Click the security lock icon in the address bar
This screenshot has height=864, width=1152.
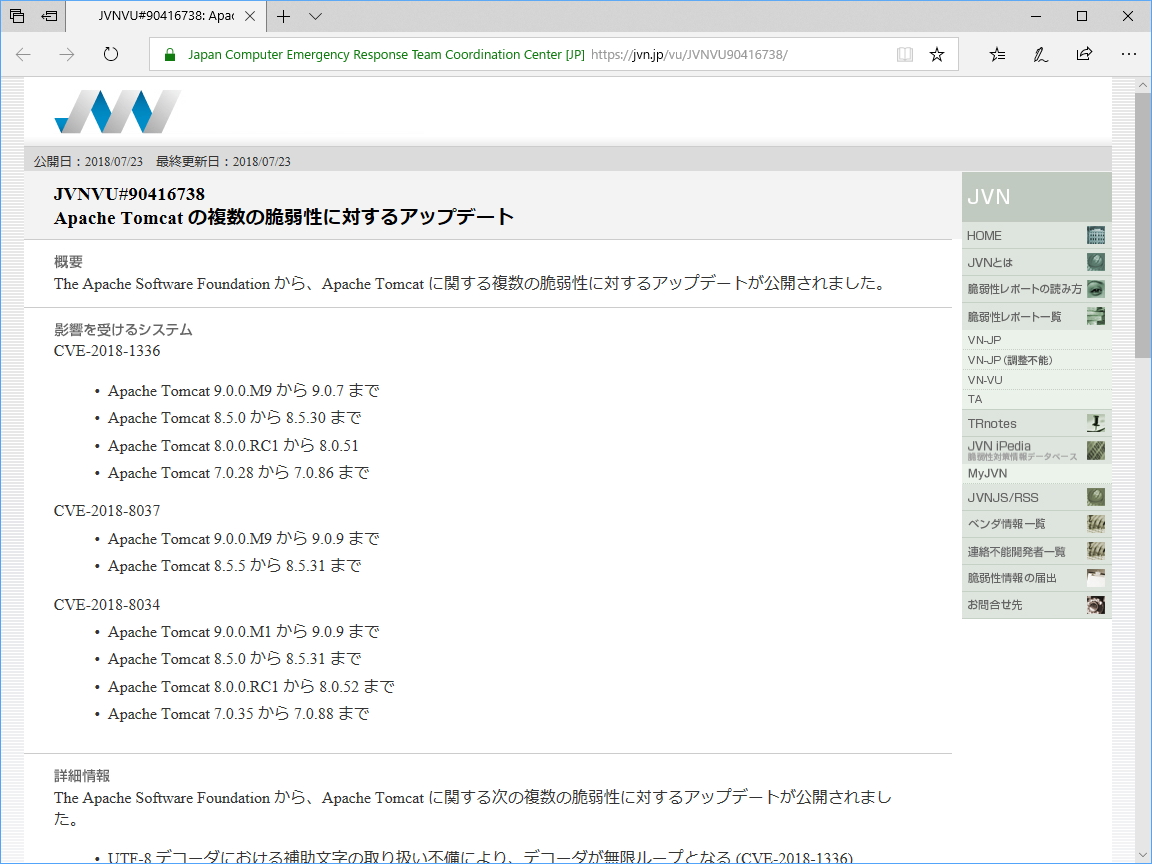(x=168, y=54)
